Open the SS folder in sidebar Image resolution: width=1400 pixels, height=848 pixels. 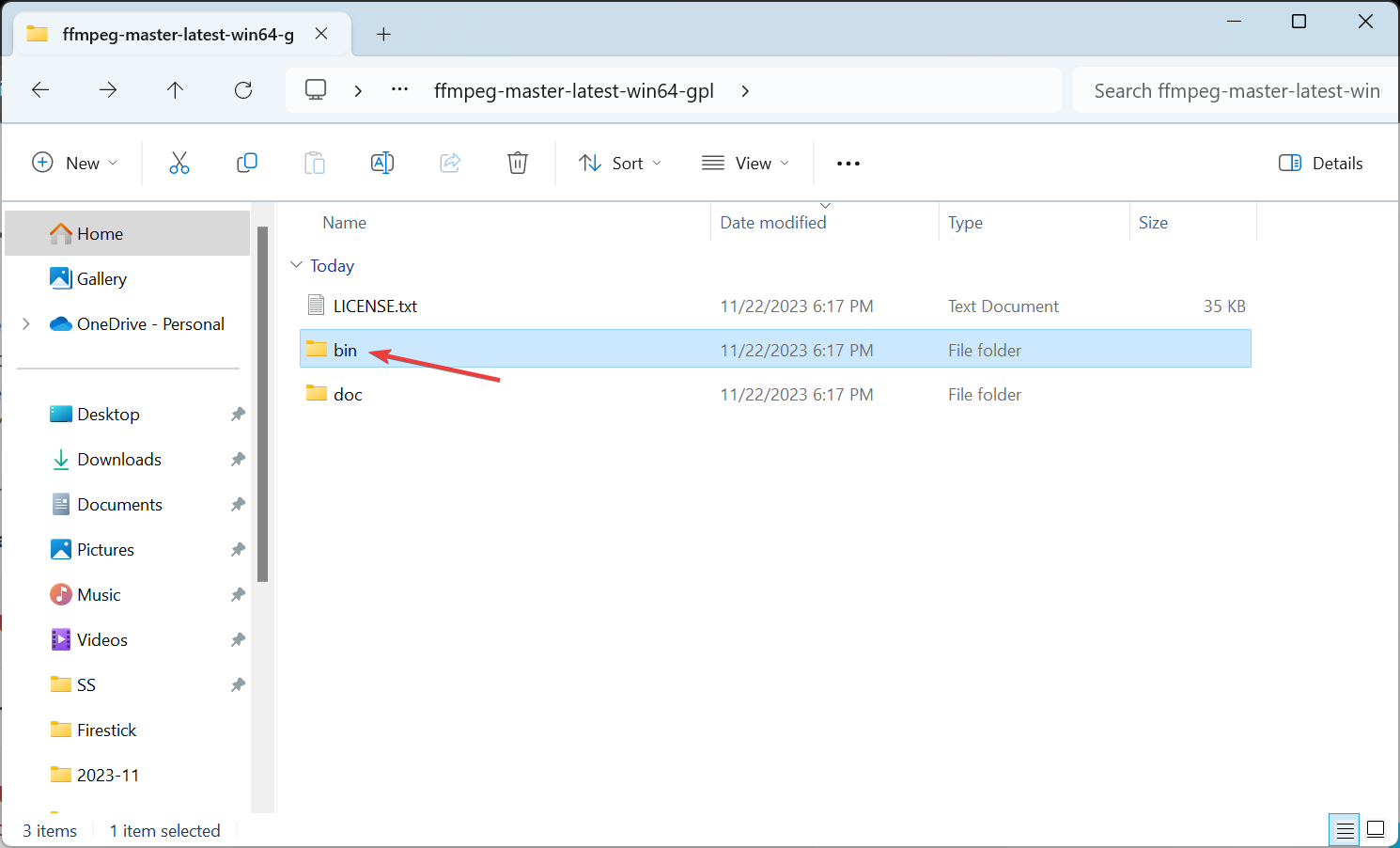click(86, 685)
